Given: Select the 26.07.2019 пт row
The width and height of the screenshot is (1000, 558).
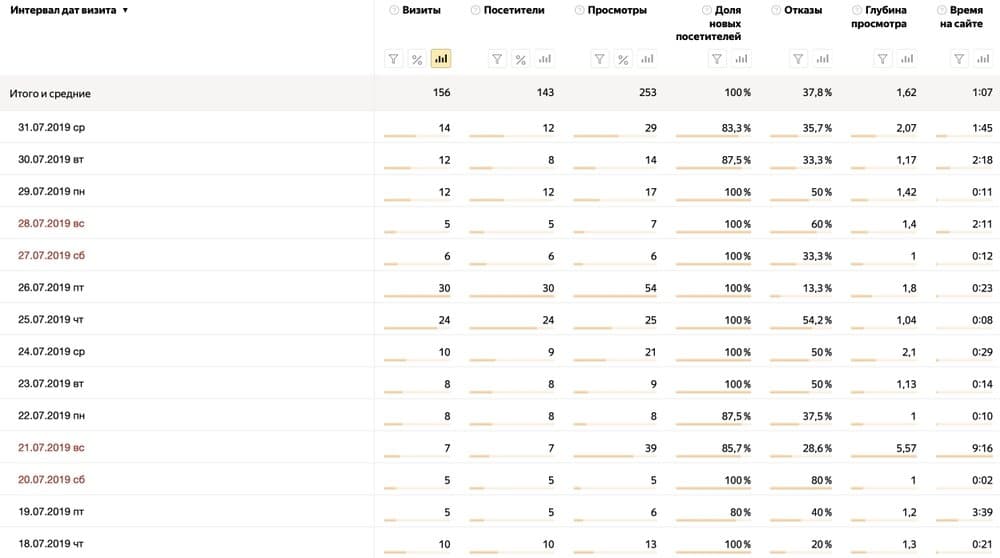Looking at the screenshot, I should tap(500, 288).
